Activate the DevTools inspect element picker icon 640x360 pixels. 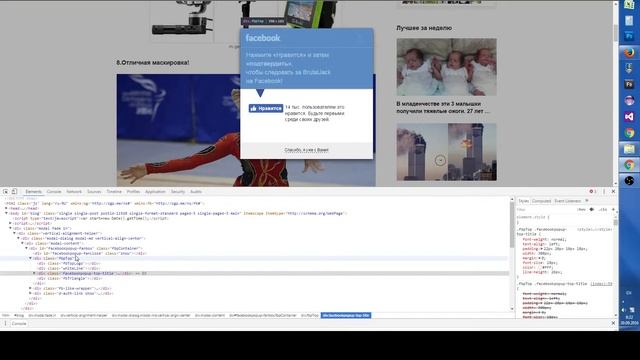click(6, 191)
